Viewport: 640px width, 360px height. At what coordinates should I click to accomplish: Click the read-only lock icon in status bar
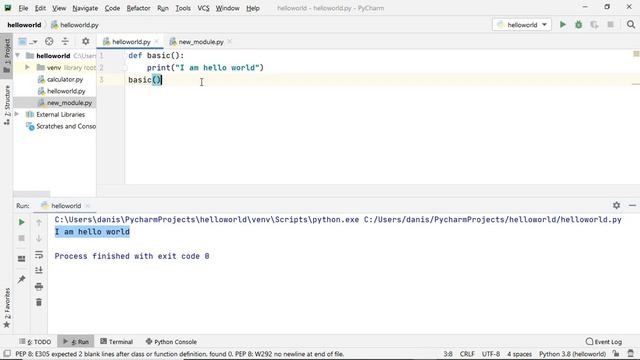click(x=616, y=353)
